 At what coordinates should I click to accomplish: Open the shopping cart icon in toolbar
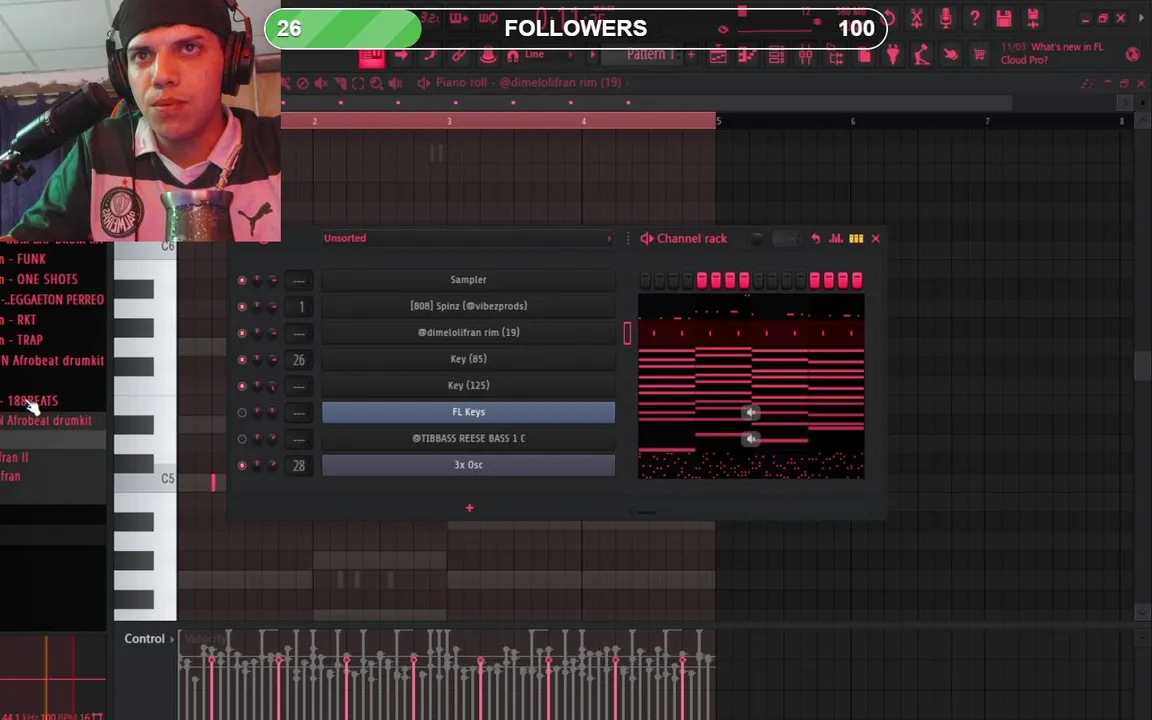[x=979, y=55]
